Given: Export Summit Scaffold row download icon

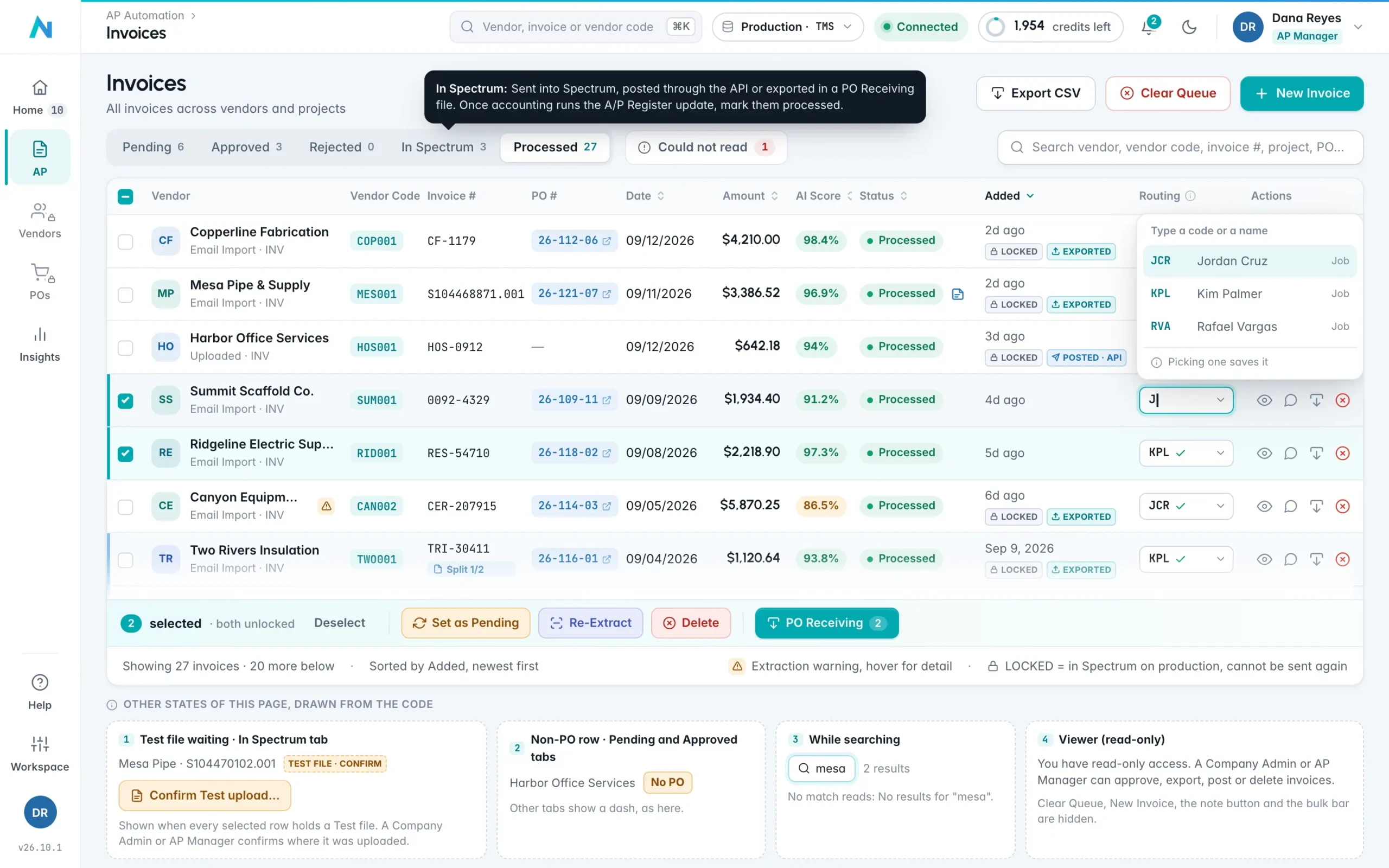Looking at the screenshot, I should pyautogui.click(x=1316, y=400).
